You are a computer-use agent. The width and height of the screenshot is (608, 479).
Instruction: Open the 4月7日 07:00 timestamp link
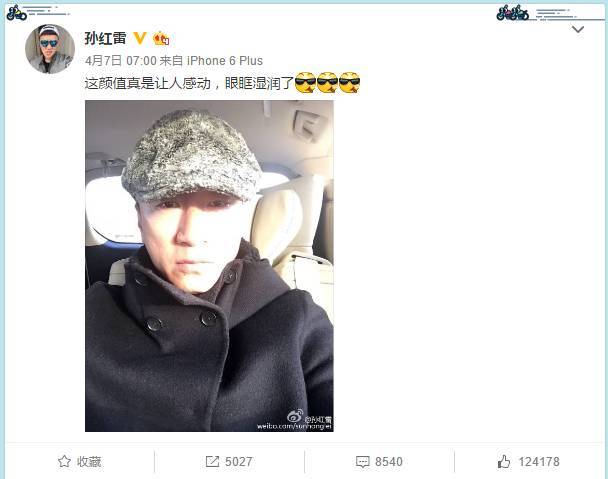pos(121,61)
